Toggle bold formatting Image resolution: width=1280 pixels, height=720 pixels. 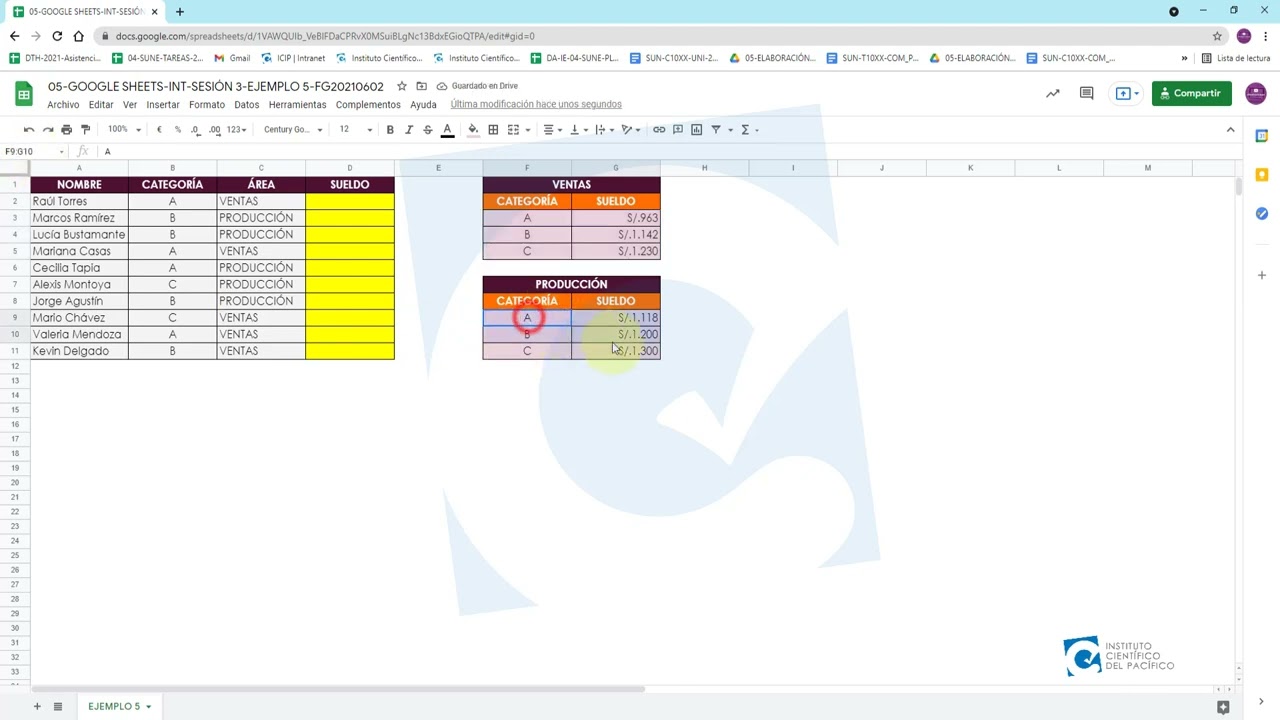coord(390,130)
